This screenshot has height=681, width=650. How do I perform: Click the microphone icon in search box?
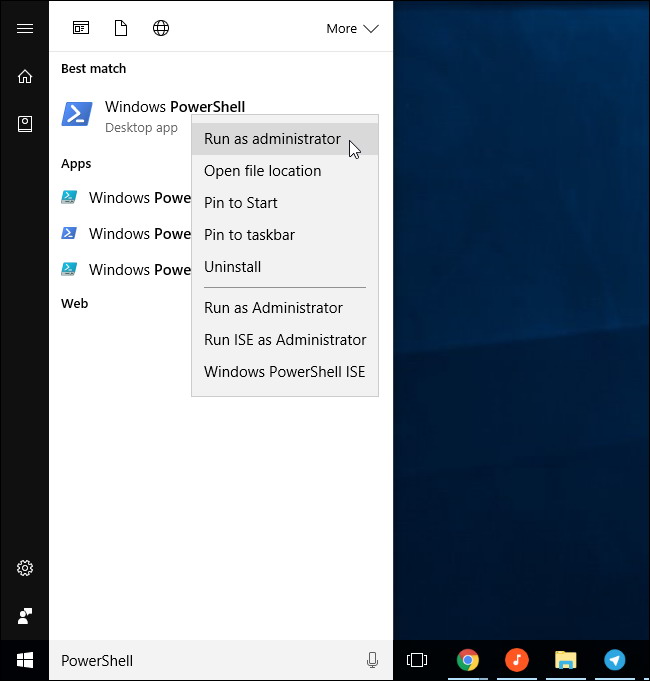click(372, 660)
